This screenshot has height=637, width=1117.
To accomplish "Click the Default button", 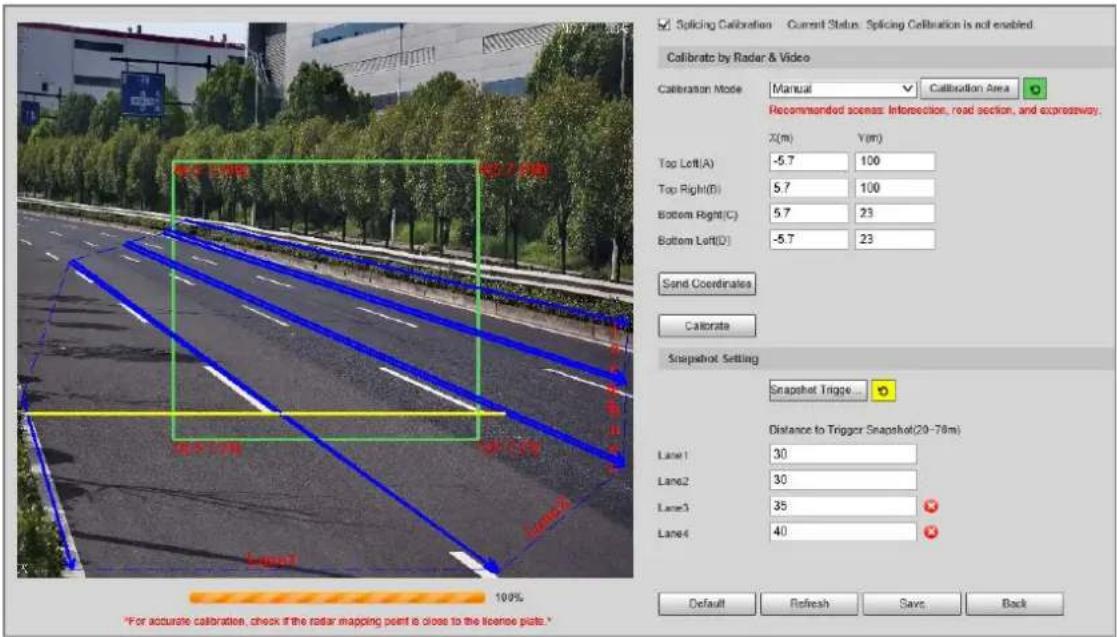I will coord(707,604).
